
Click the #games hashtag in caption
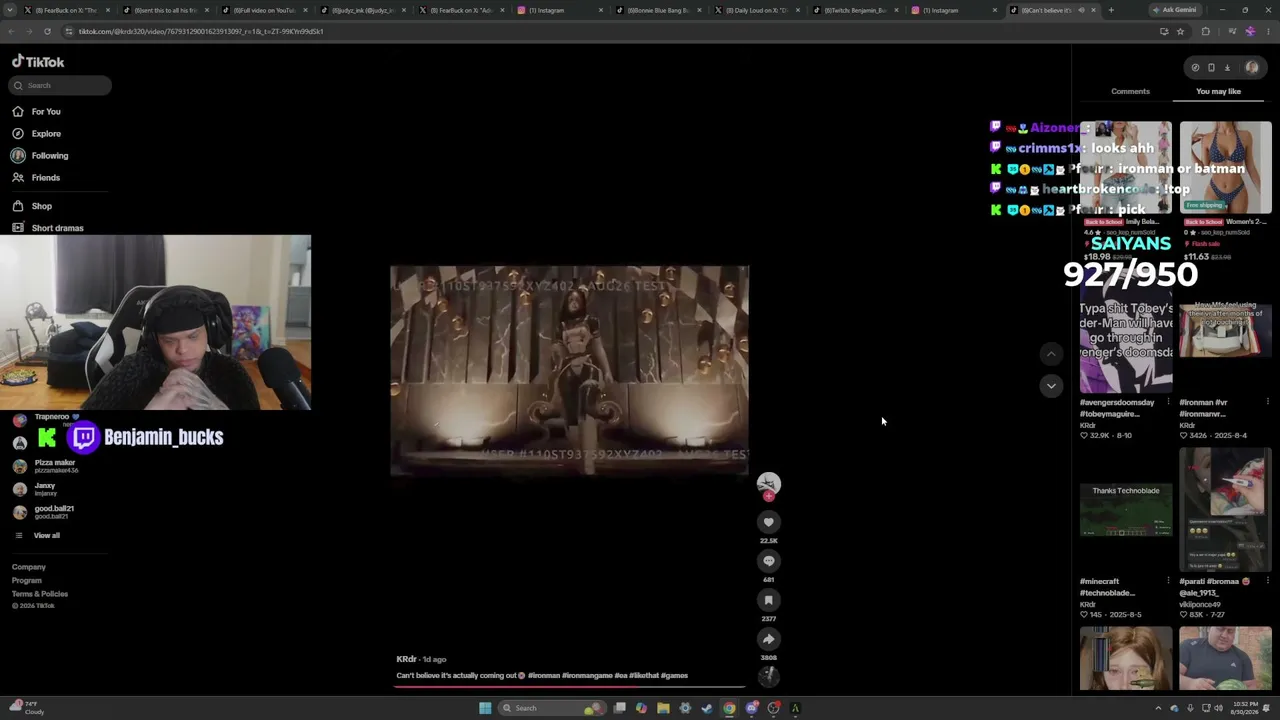coord(674,675)
